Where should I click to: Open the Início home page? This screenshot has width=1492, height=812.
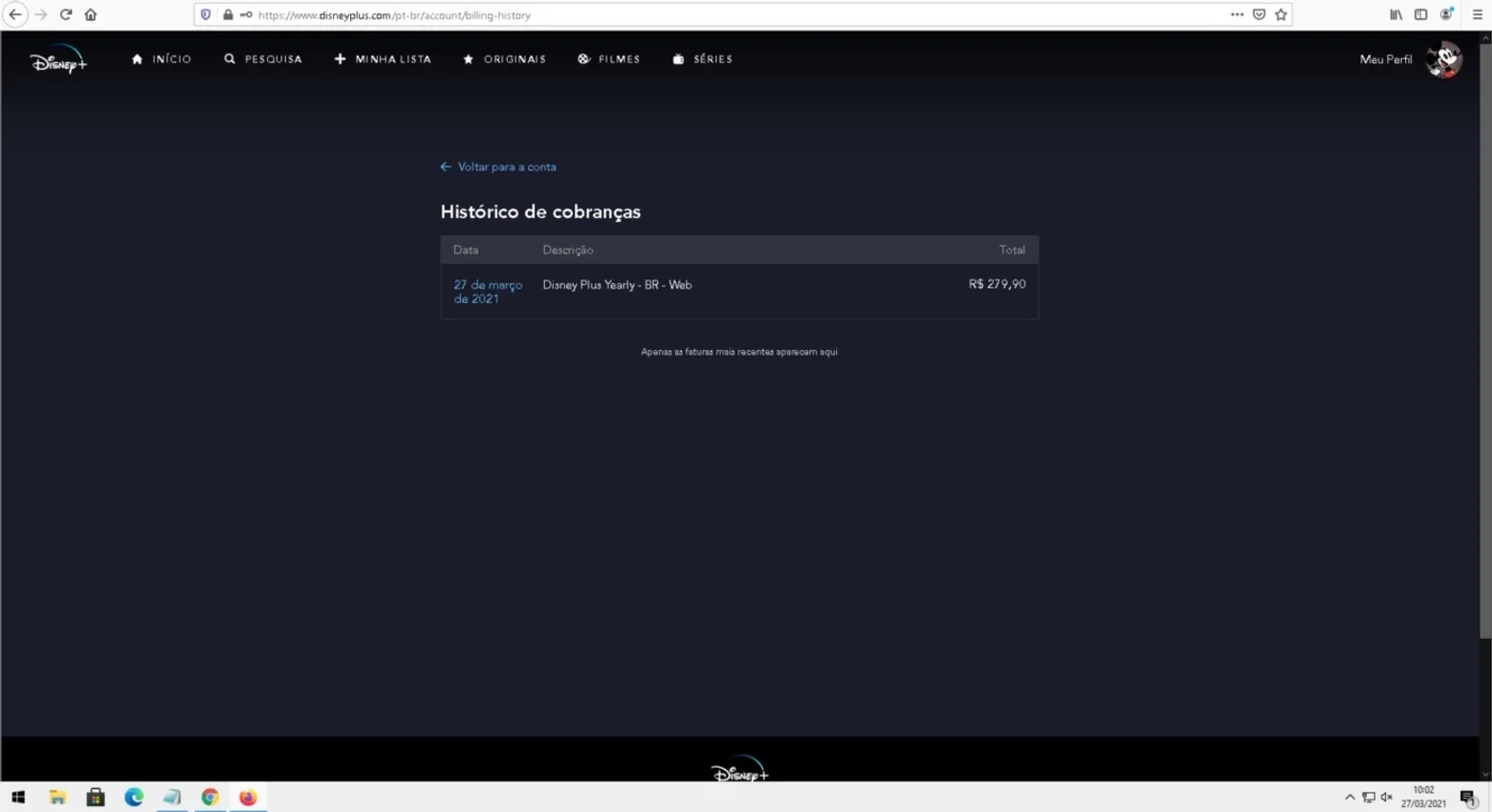[162, 59]
